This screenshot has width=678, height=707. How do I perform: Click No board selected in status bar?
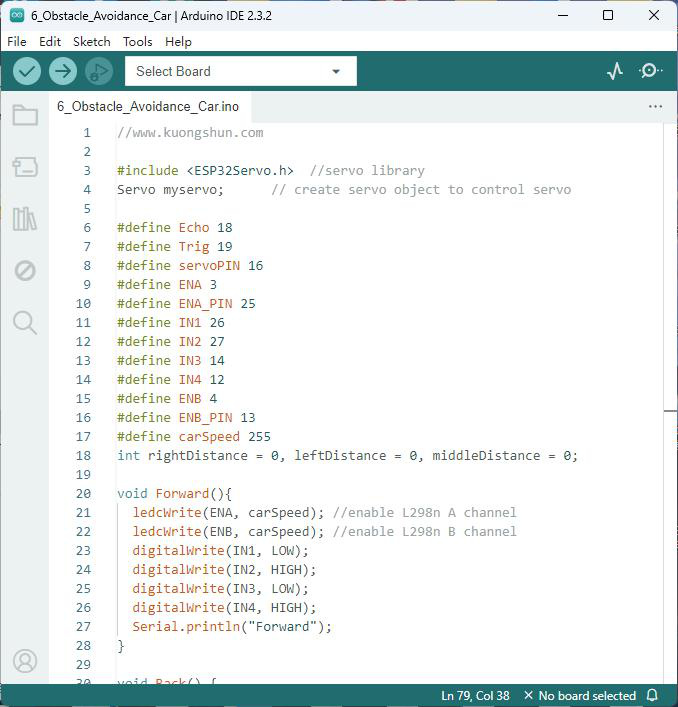point(581,696)
